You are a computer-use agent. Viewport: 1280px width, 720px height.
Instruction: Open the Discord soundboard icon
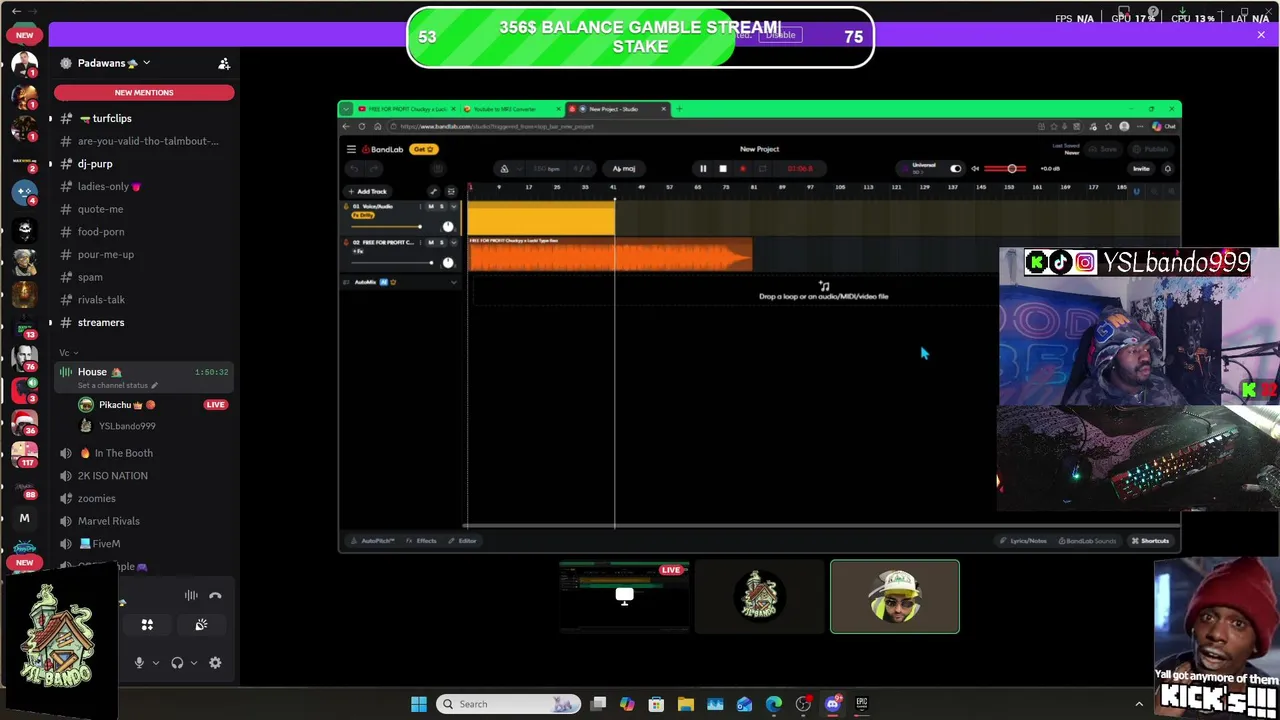click(201, 625)
